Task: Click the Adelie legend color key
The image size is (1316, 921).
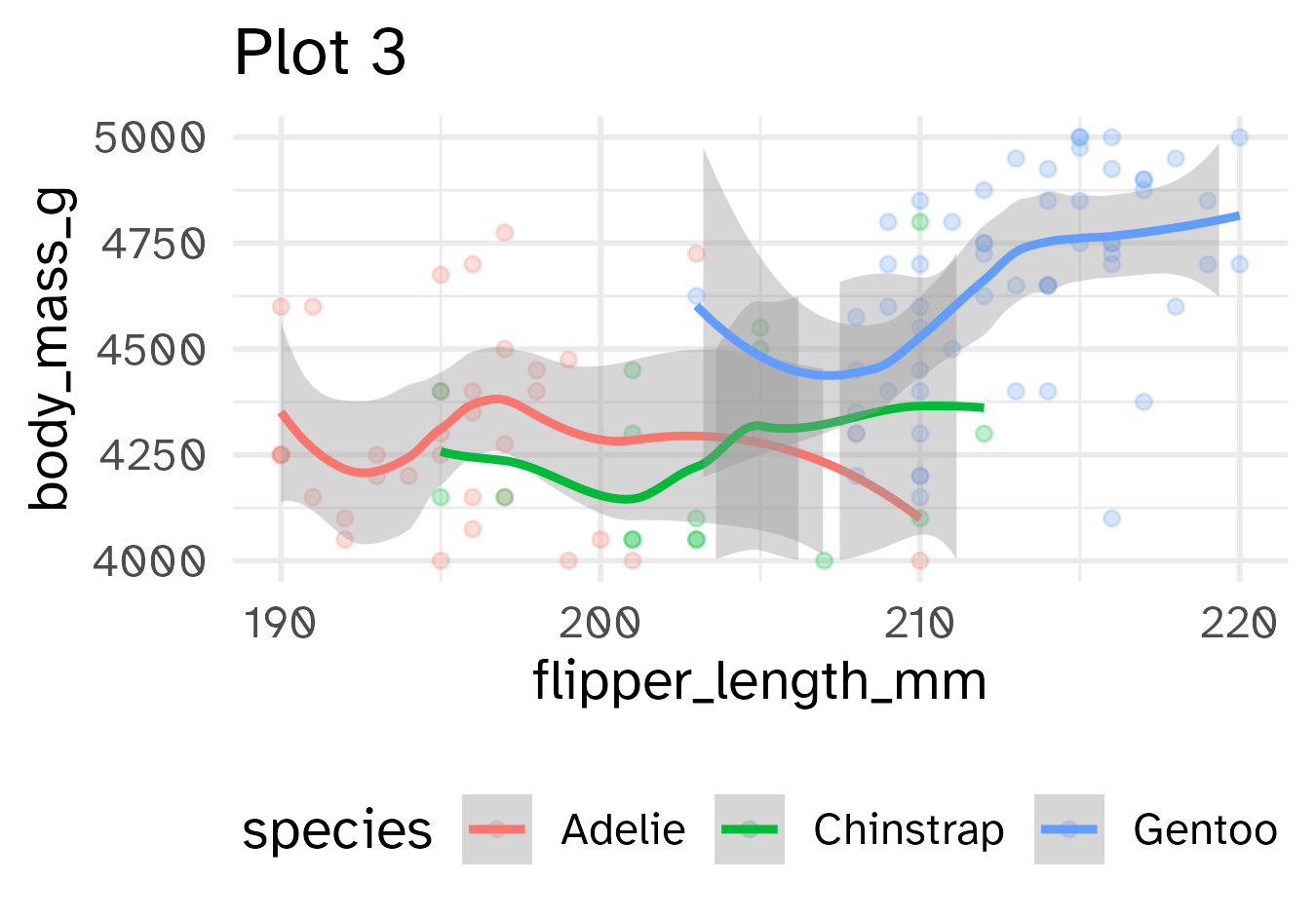Action: [497, 829]
